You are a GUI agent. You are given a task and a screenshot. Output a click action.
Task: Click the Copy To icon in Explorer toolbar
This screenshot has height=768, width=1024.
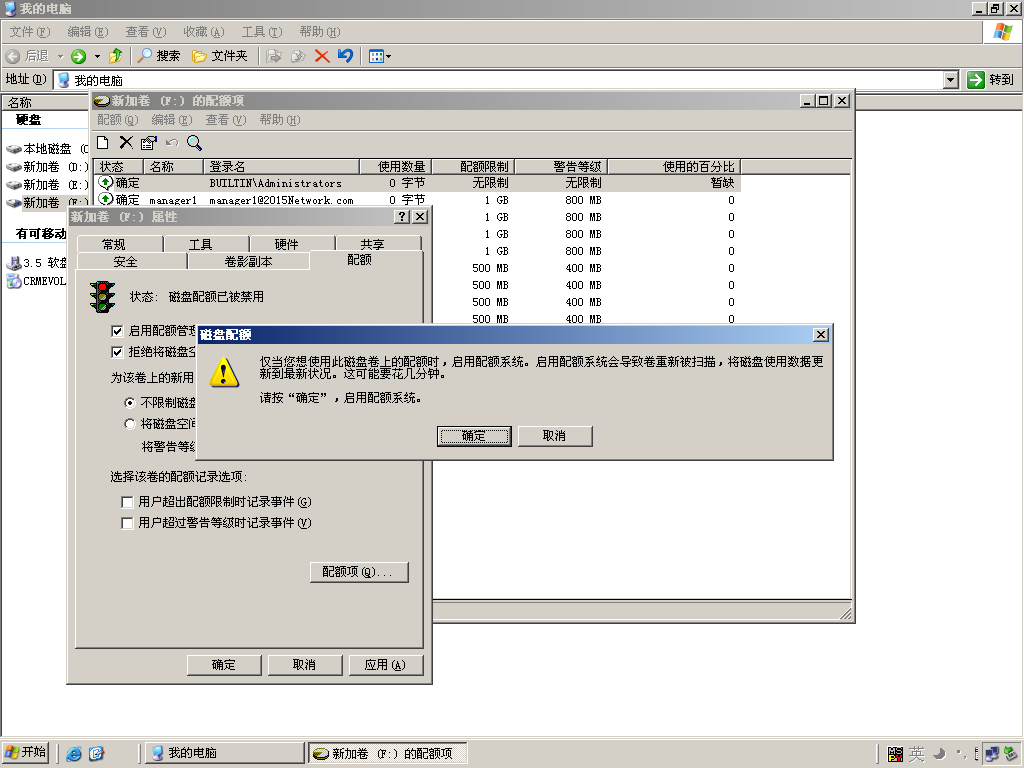pyautogui.click(x=298, y=56)
